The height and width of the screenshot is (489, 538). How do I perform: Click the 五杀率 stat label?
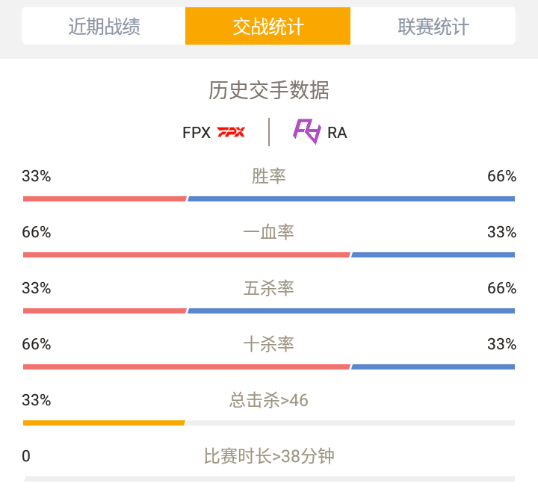tap(269, 288)
